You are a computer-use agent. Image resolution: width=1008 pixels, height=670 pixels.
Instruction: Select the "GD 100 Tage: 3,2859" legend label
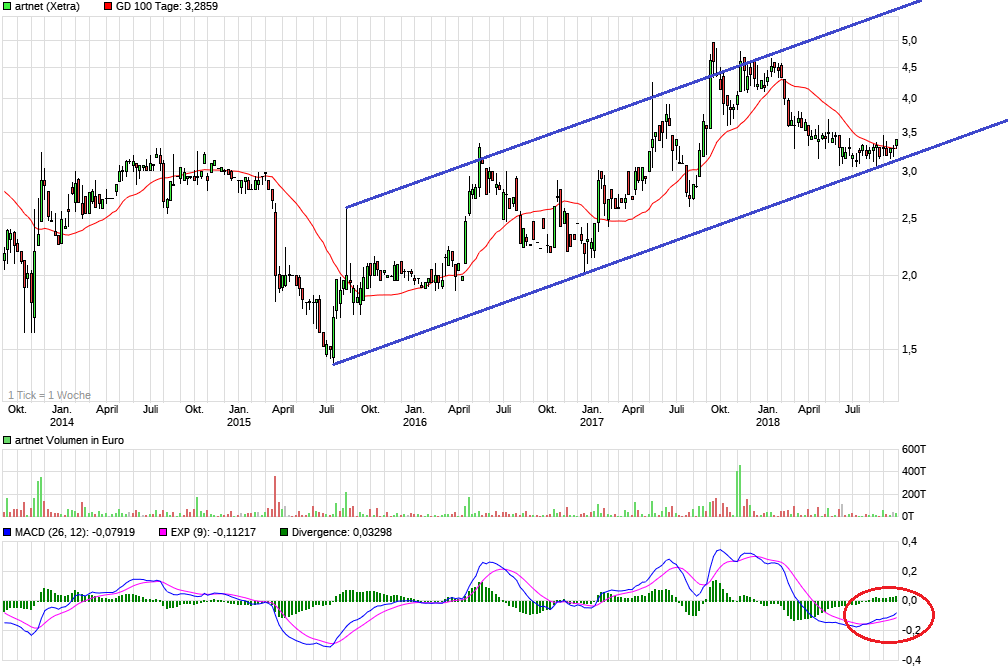pos(166,6)
